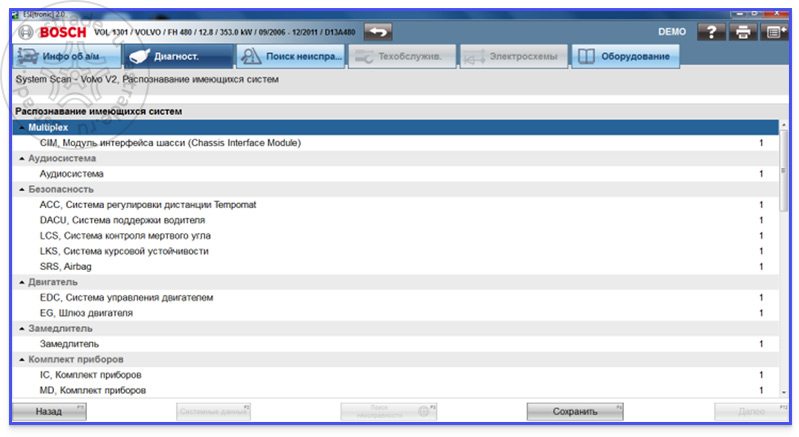This screenshot has height=437, width=799.
Task: Click the list's scroll-down arrow
Action: (x=784, y=393)
